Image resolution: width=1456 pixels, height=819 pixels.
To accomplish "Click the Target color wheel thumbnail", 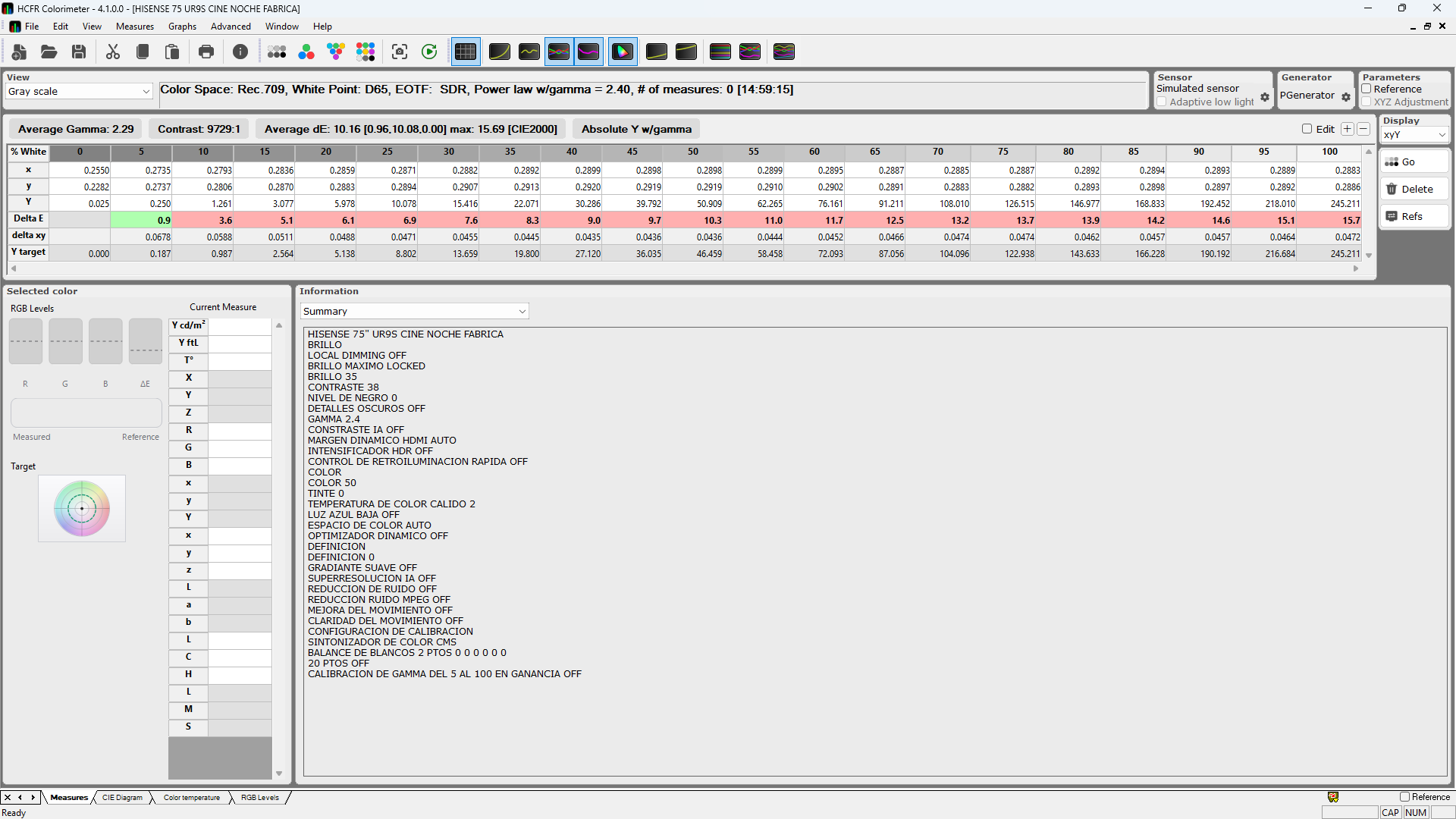I will 82,508.
